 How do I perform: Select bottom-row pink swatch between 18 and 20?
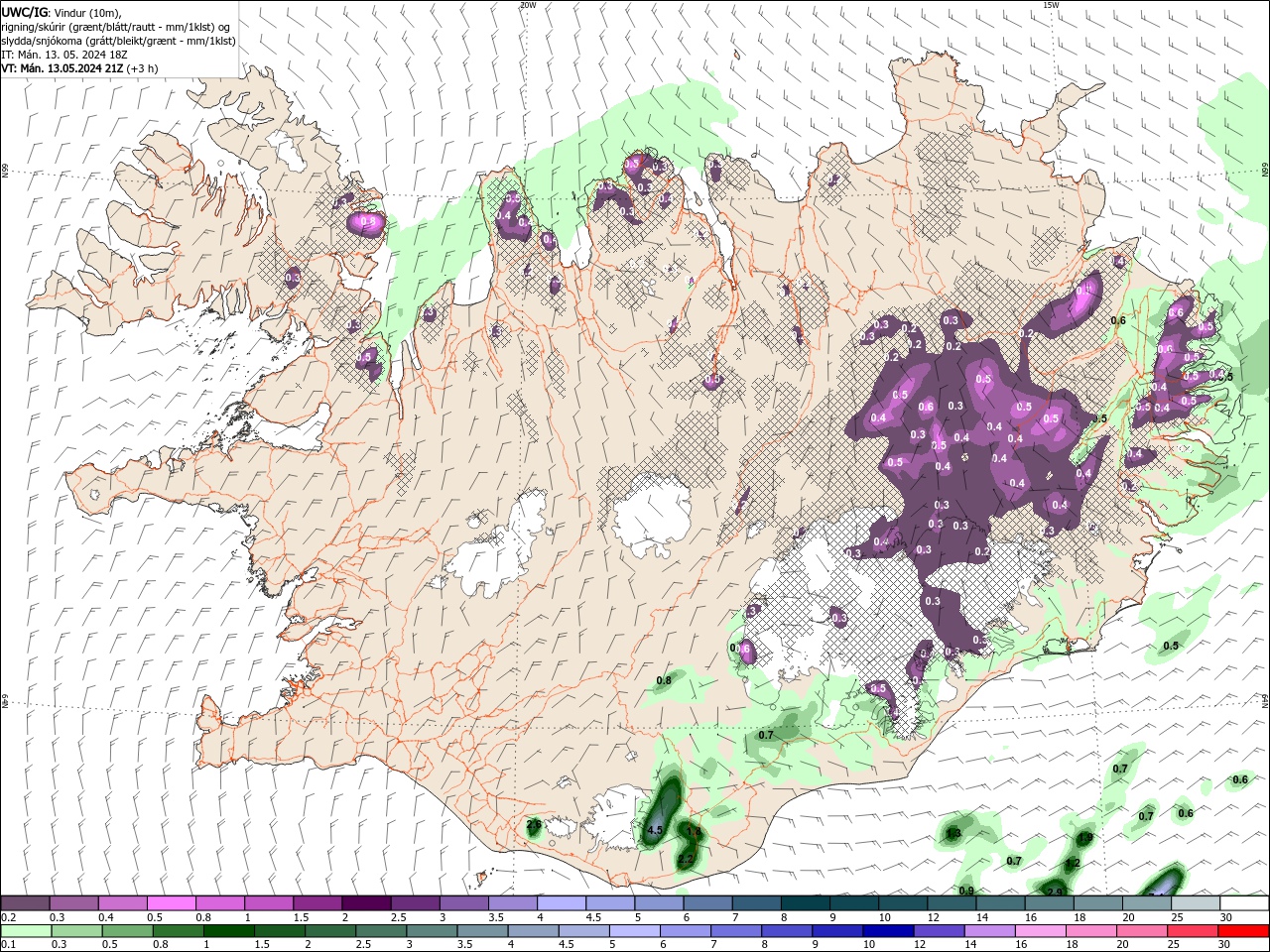click(1089, 931)
